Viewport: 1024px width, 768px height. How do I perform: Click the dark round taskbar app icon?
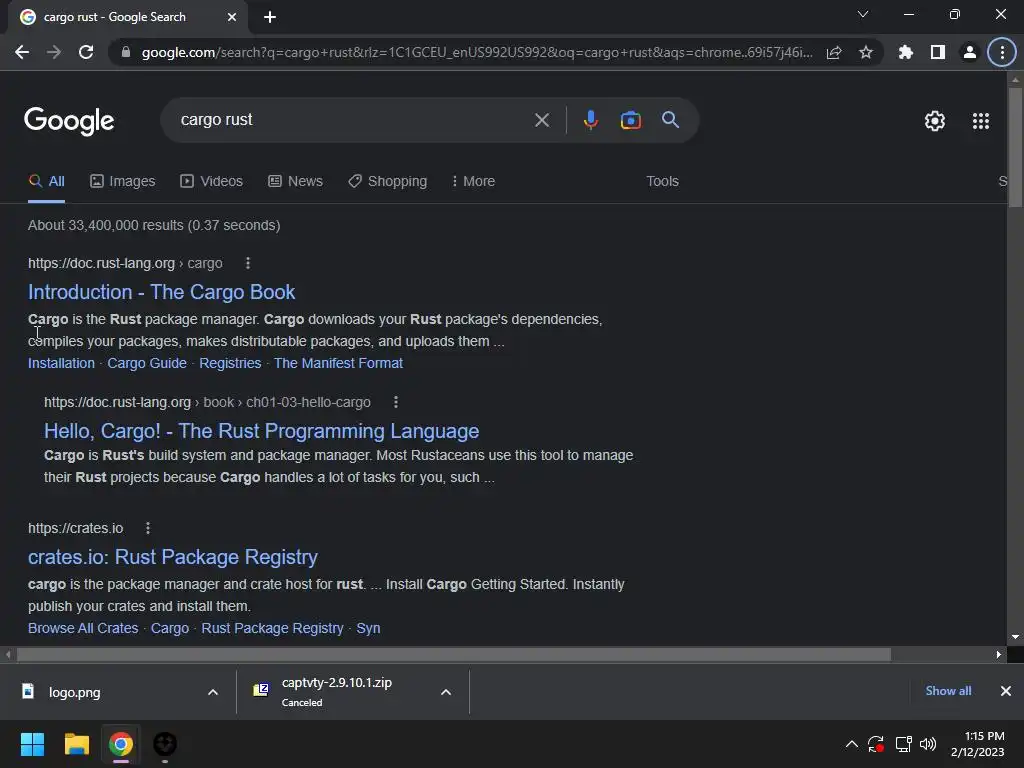point(165,744)
